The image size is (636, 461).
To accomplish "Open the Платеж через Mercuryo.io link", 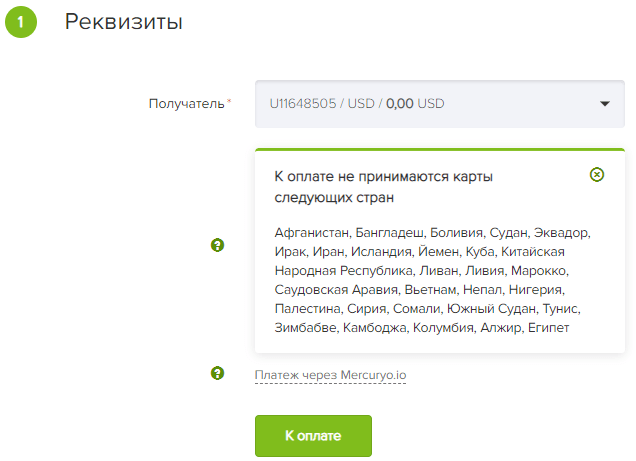I will tap(331, 375).
